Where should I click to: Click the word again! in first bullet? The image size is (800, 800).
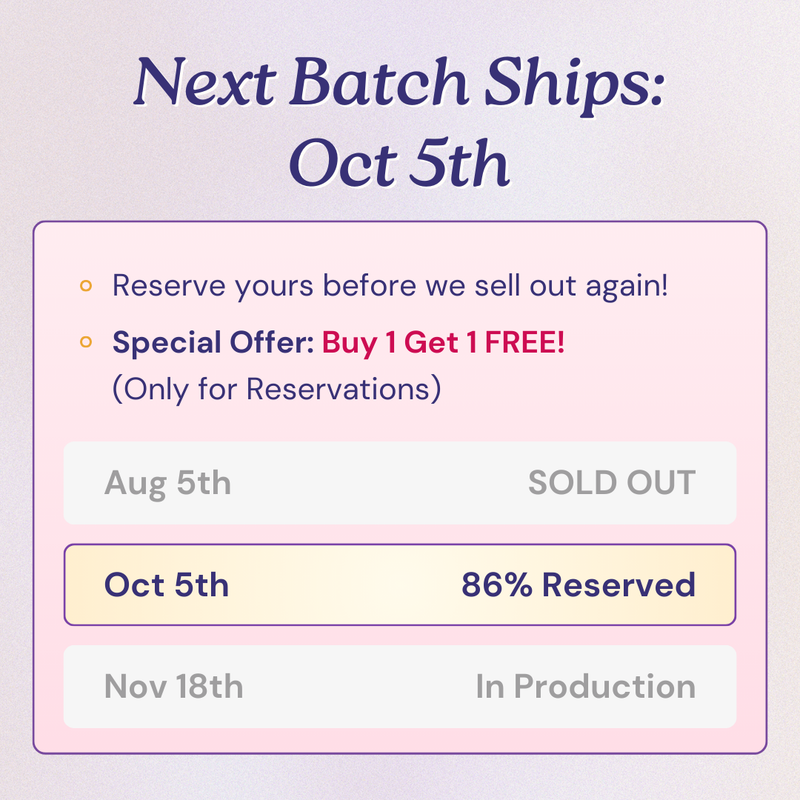[627, 287]
